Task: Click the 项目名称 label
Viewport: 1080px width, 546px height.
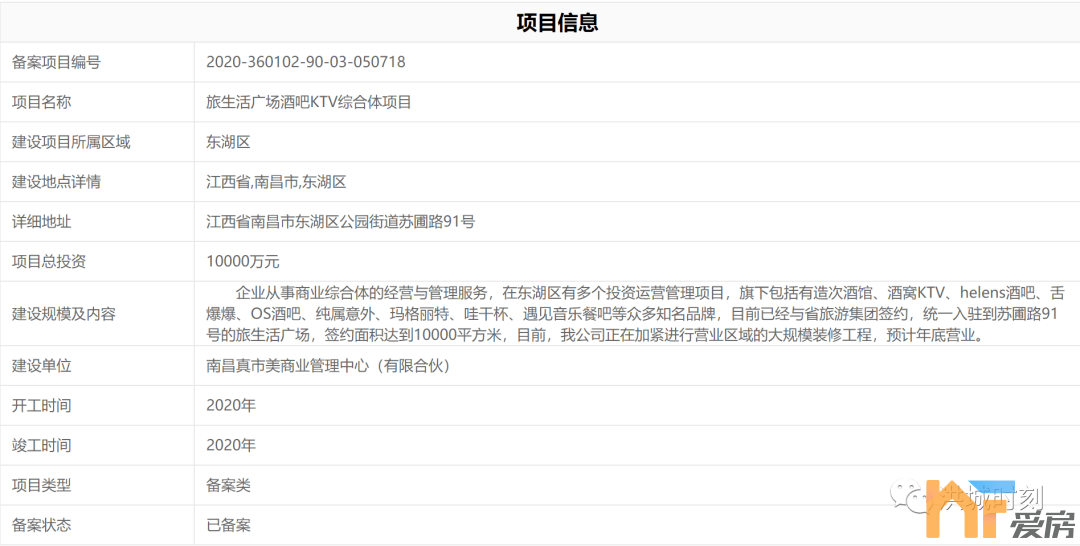Action: [41, 102]
